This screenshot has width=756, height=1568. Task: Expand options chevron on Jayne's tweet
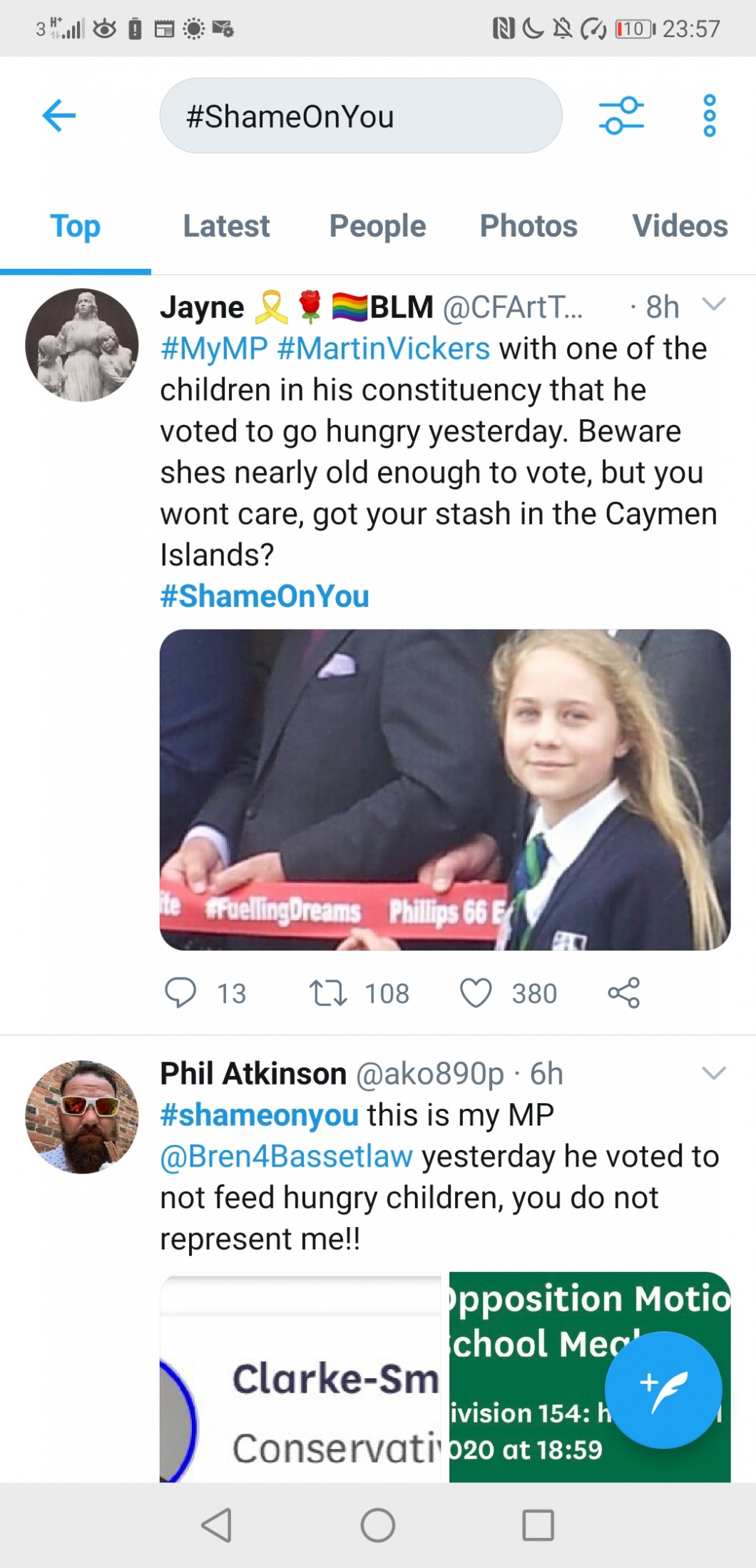click(713, 305)
